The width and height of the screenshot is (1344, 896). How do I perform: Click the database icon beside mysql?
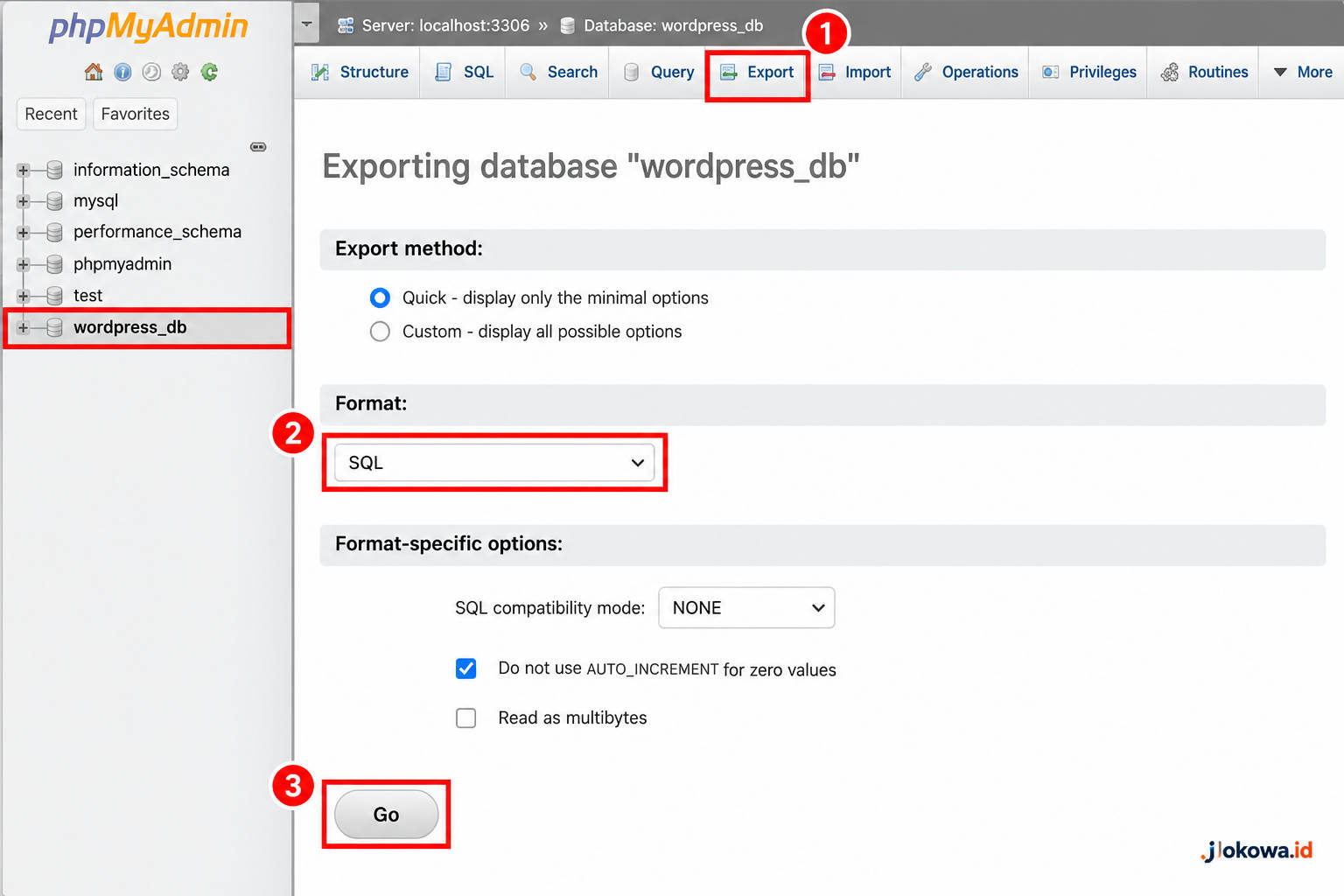pos(54,201)
